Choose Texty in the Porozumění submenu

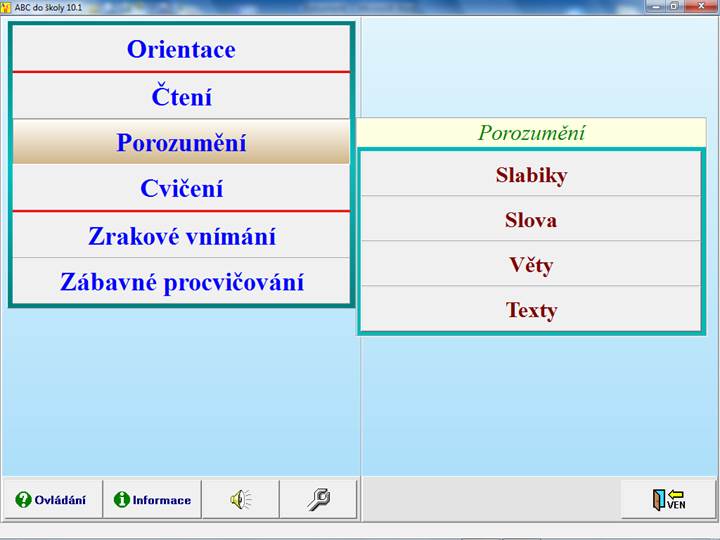point(531,309)
